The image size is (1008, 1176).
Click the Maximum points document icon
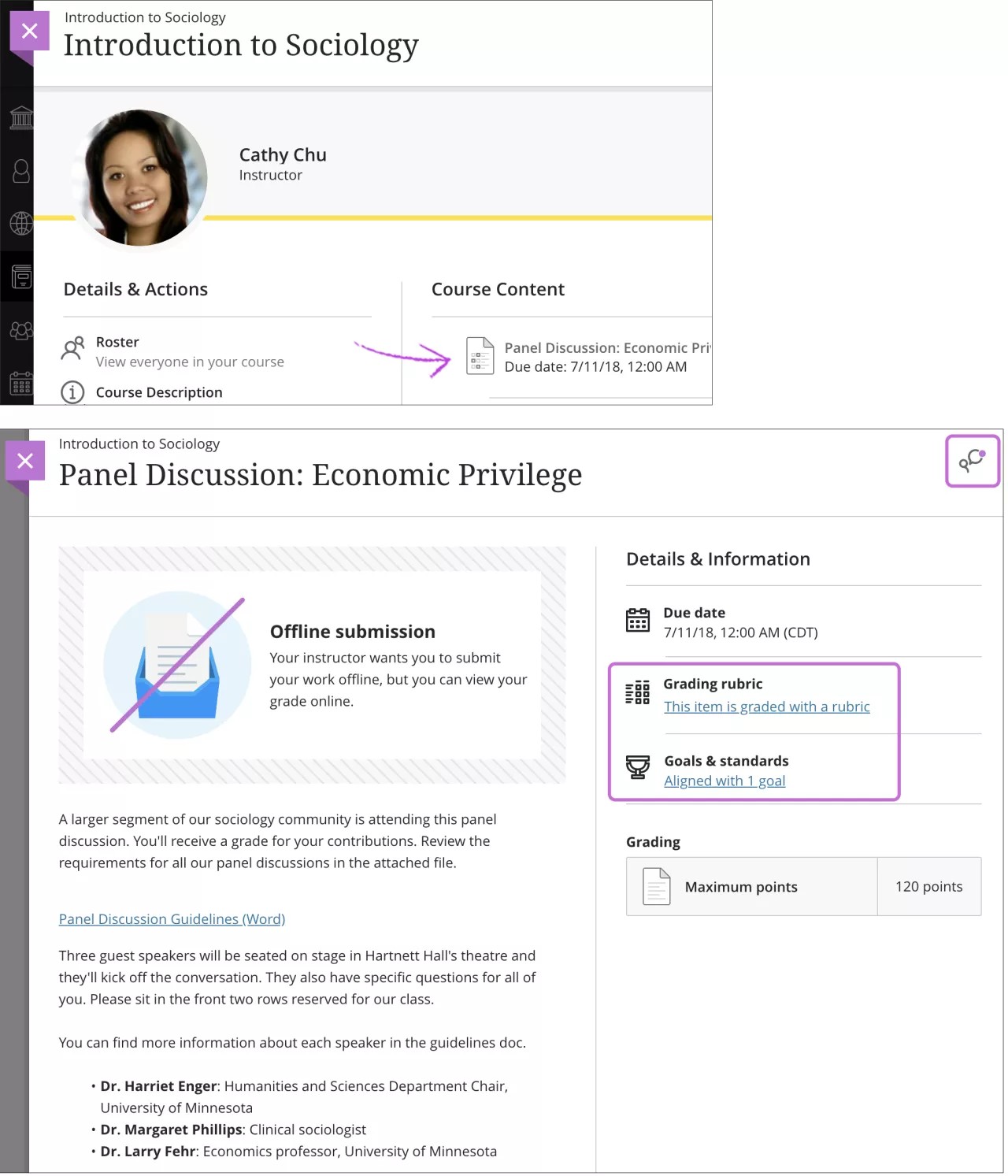pyautogui.click(x=654, y=886)
